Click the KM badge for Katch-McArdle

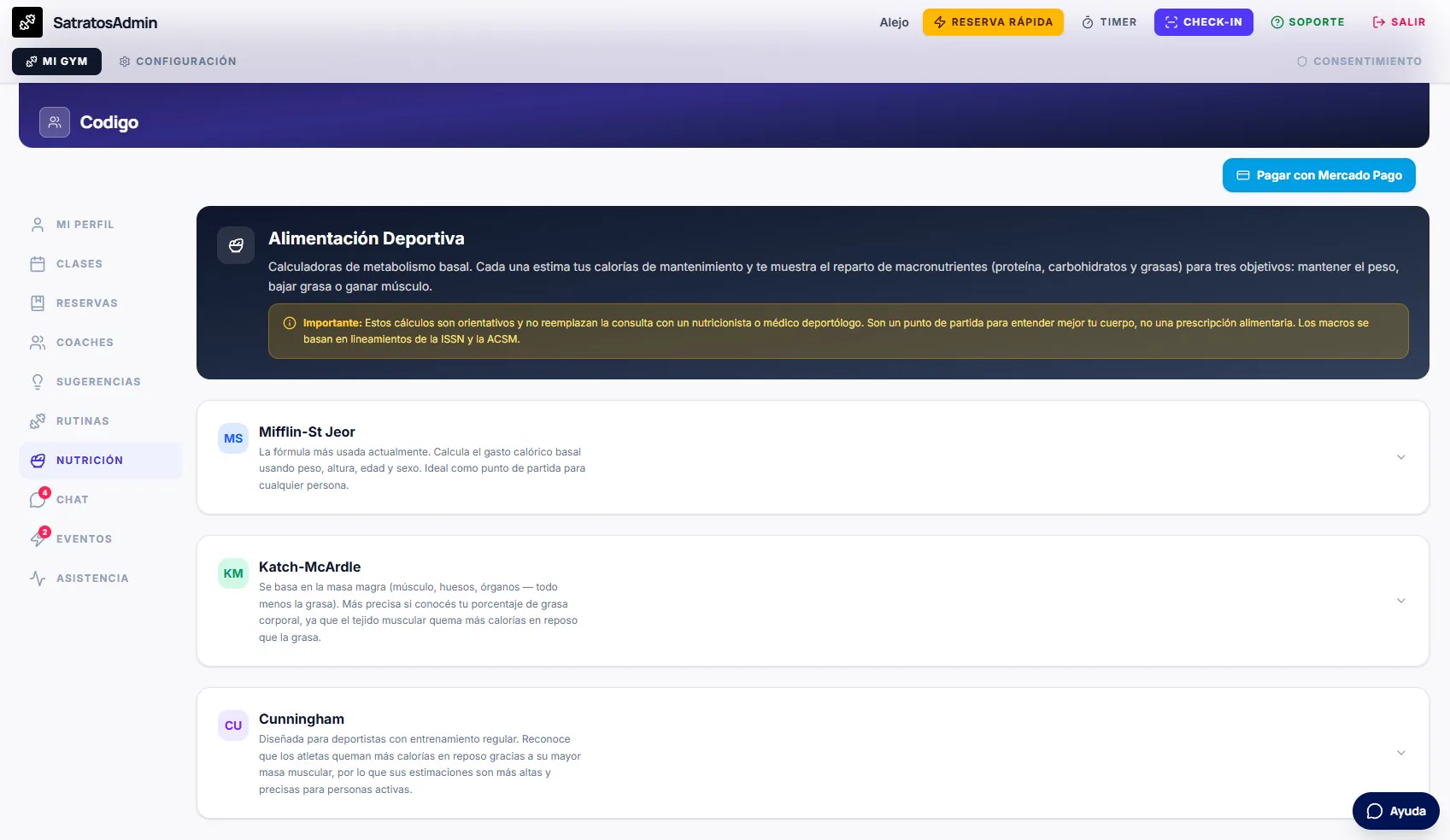[x=233, y=573]
